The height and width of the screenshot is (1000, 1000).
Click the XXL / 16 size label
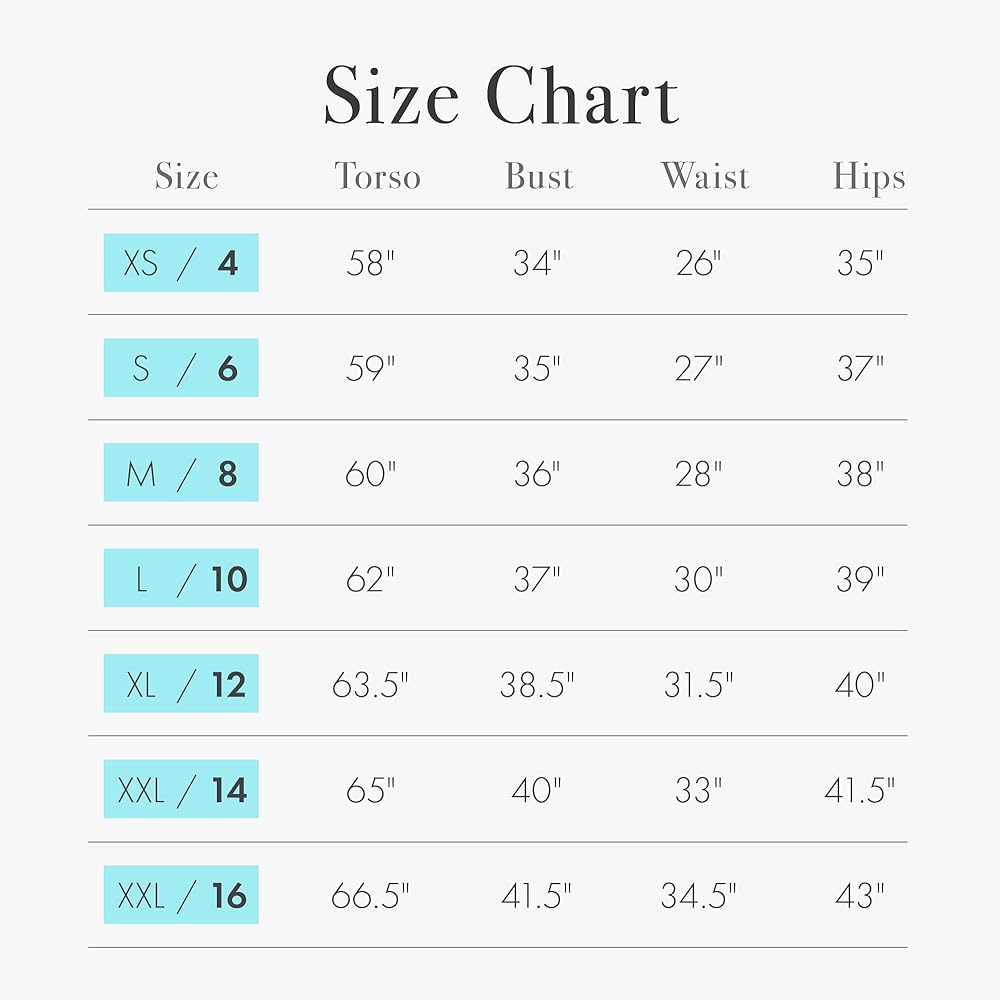point(181,895)
